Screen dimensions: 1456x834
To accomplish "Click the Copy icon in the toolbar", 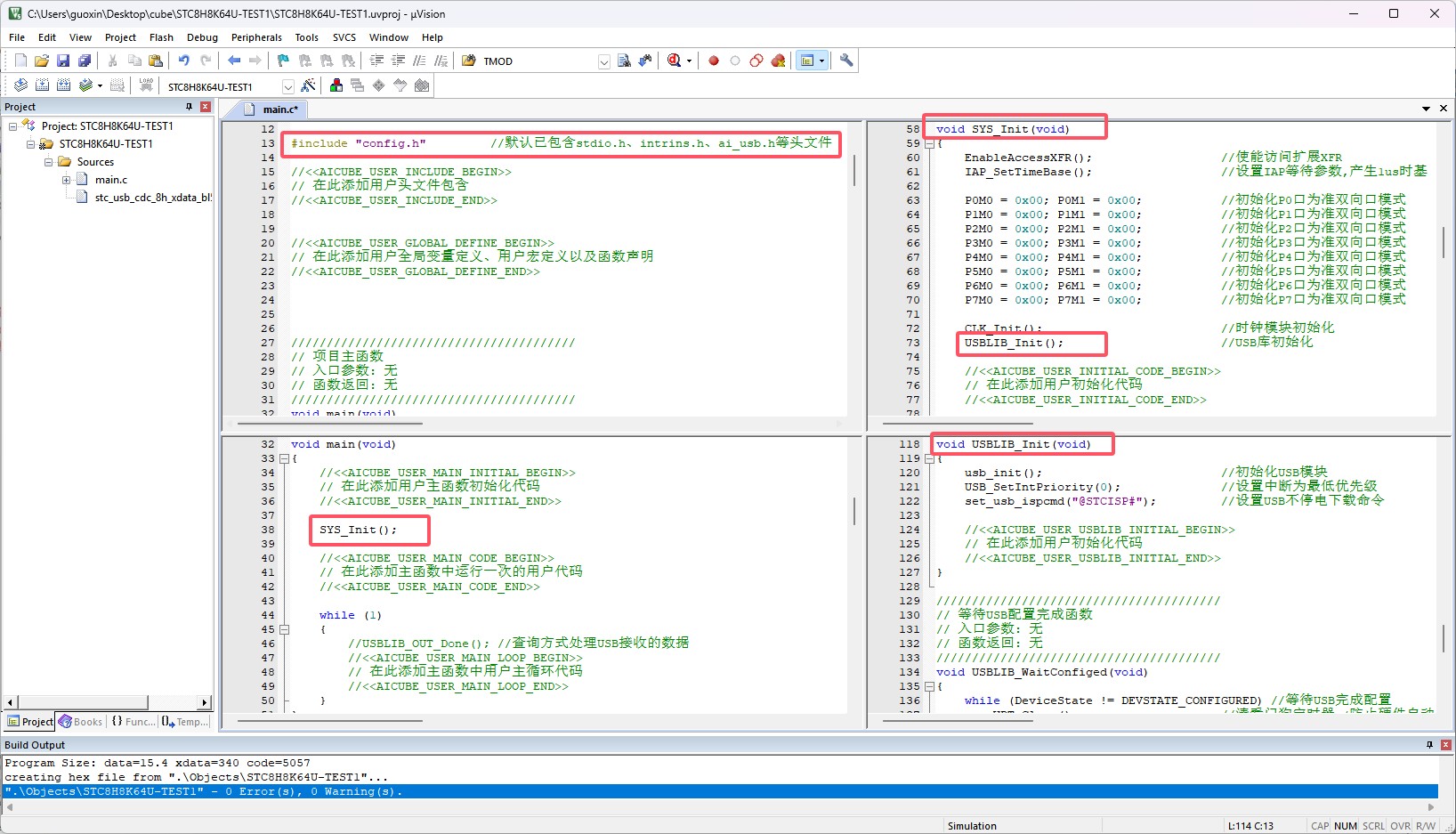I will point(134,61).
